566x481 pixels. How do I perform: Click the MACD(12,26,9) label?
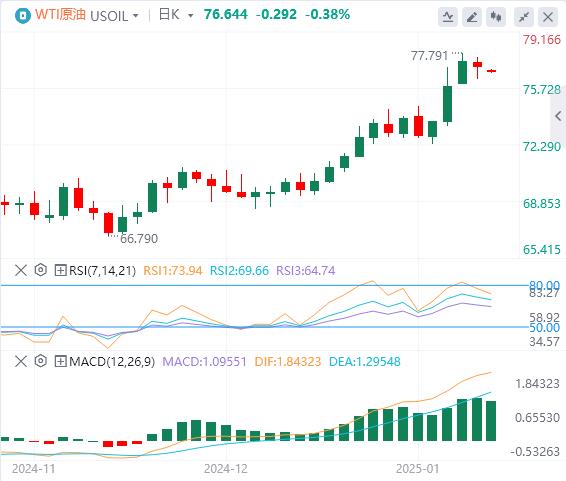pos(112,362)
